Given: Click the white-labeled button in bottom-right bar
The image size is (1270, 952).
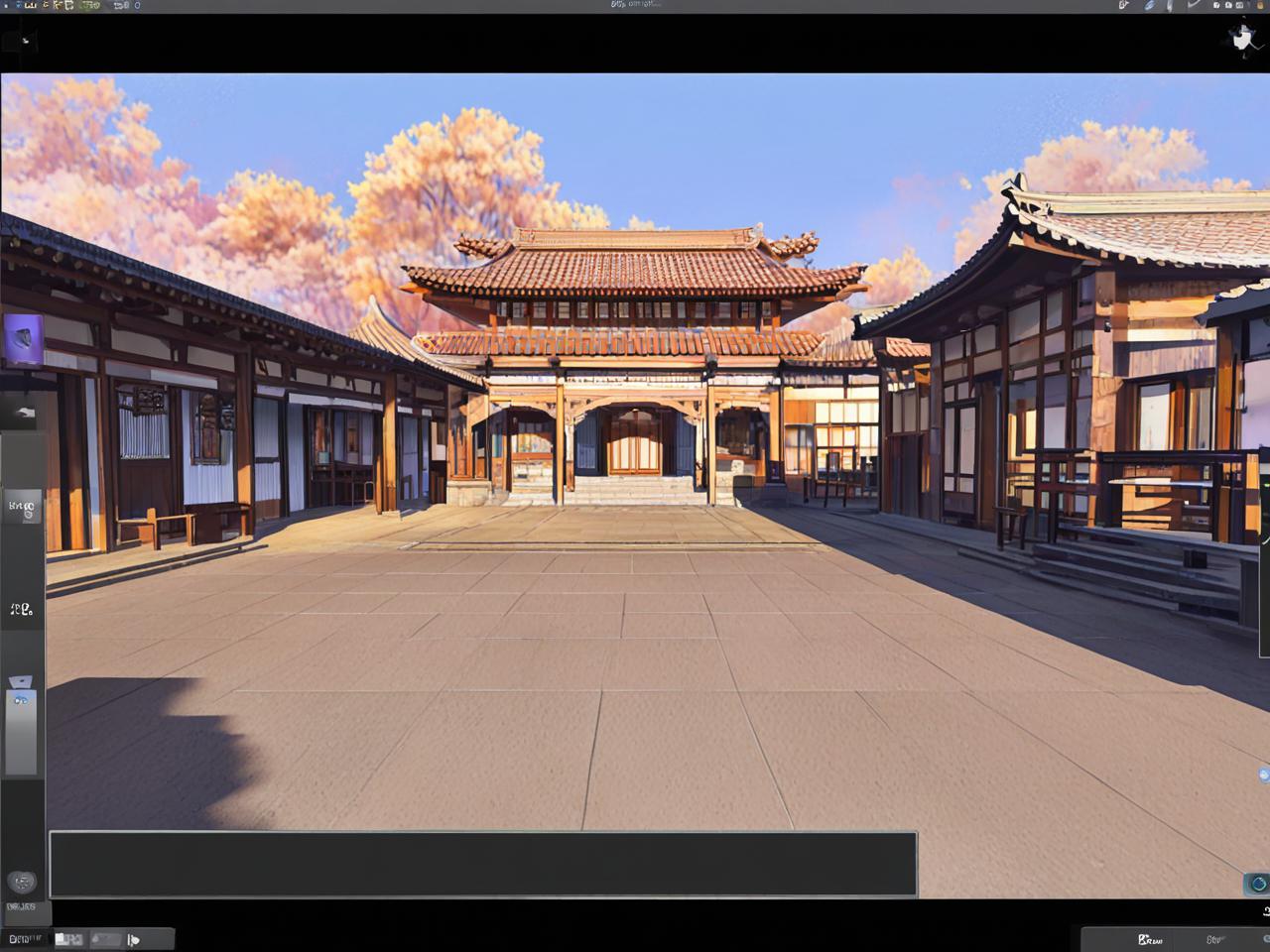Looking at the screenshot, I should (1151, 939).
